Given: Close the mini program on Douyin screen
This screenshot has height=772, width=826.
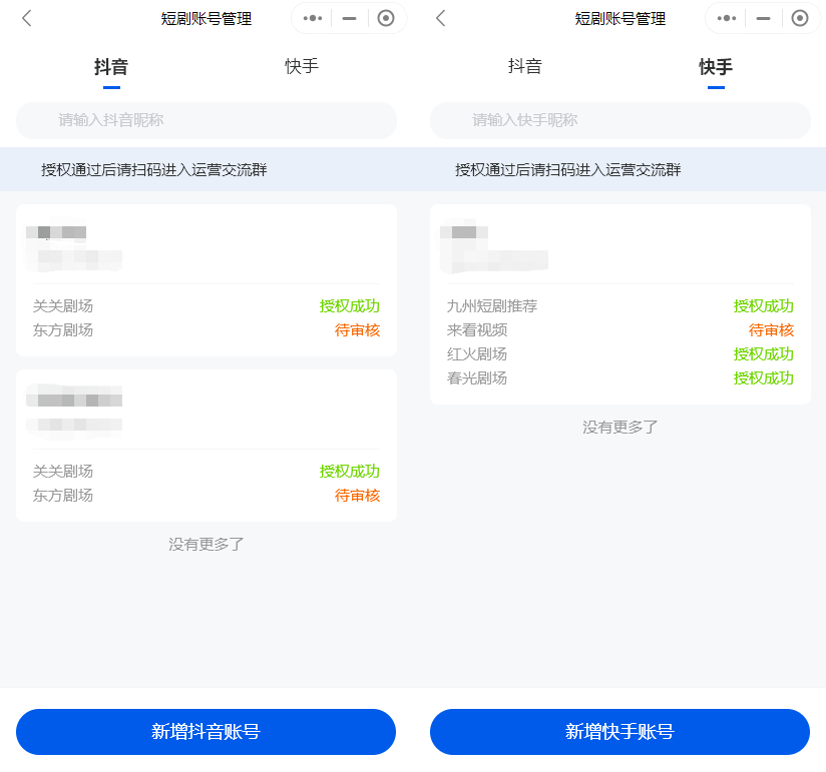Looking at the screenshot, I should (x=386, y=18).
